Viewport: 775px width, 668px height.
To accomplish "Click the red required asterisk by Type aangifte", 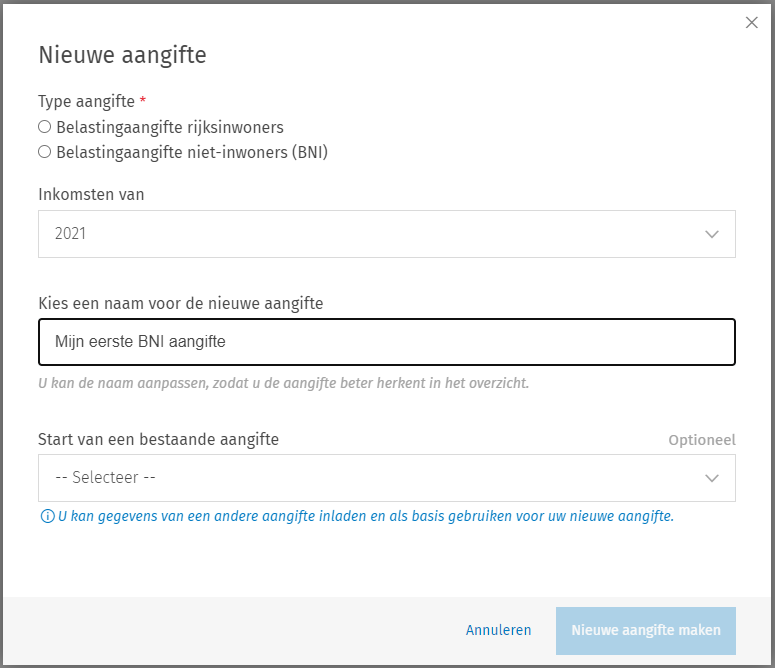I will pos(143,102).
